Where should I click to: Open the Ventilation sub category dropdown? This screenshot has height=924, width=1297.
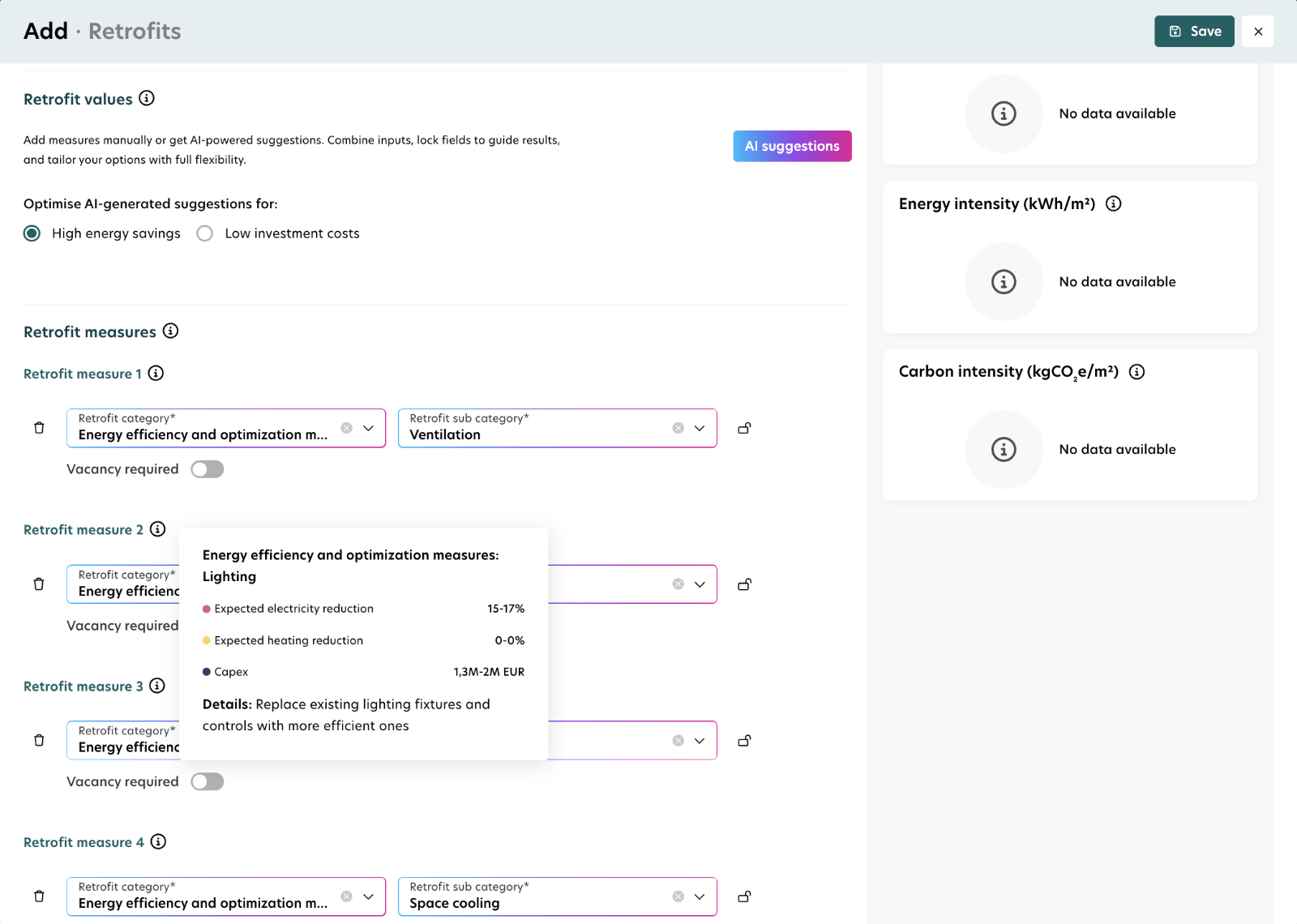tap(700, 428)
